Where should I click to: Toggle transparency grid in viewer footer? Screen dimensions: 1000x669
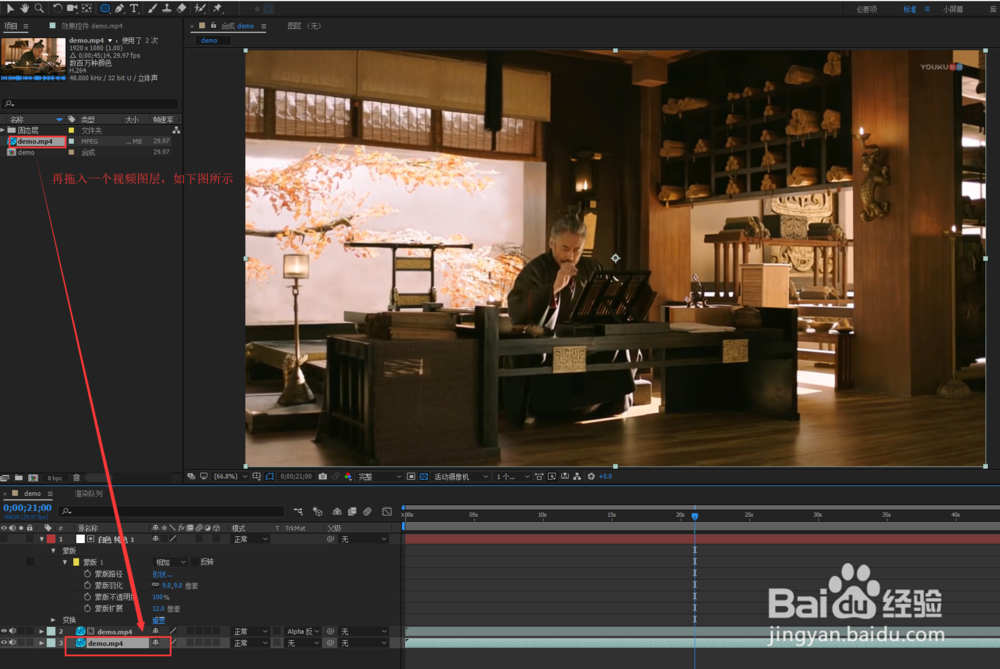[424, 476]
